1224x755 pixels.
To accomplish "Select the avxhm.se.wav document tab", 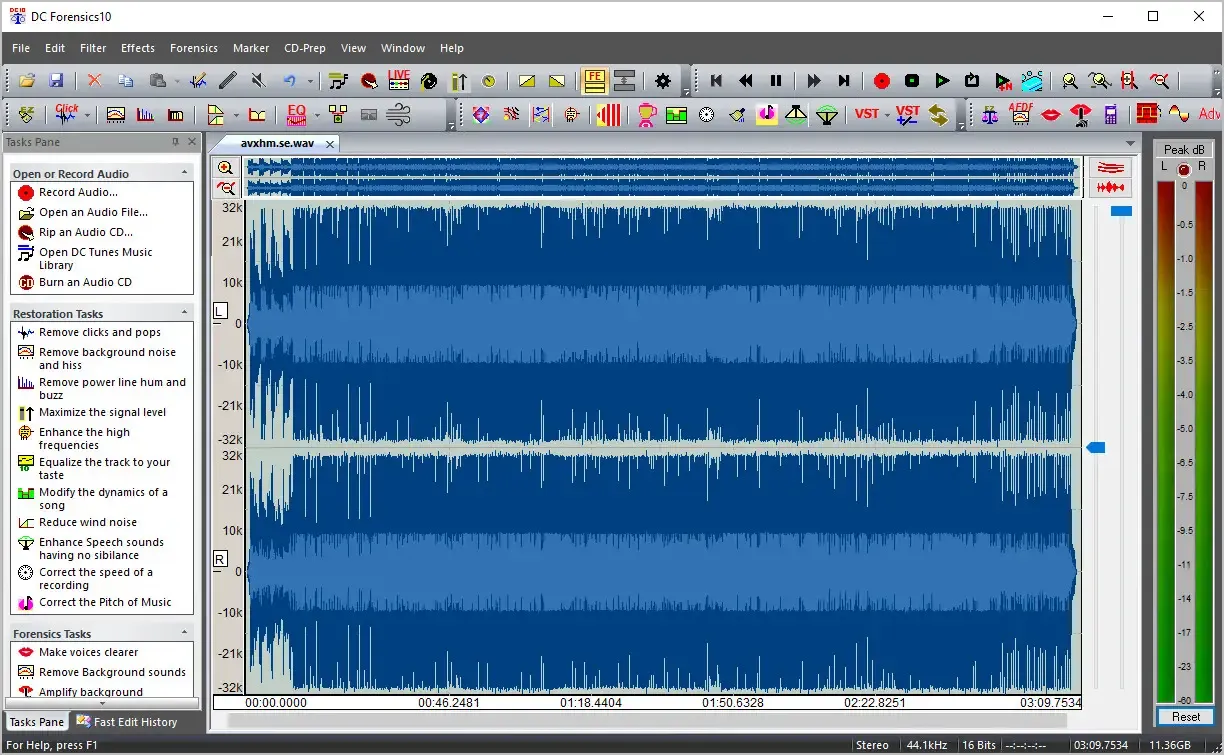I will tap(276, 143).
